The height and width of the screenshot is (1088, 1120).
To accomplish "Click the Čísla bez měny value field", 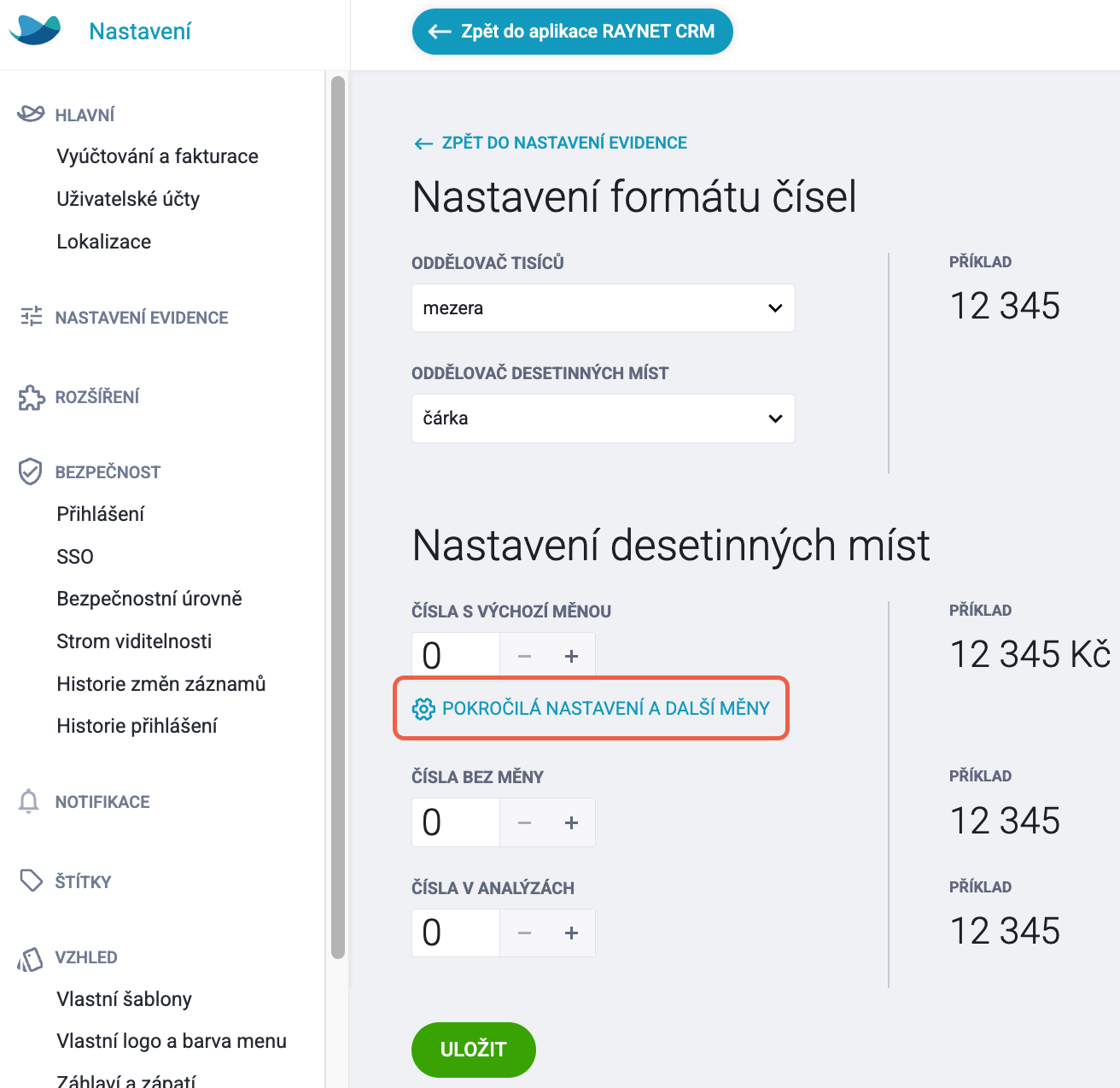I will pyautogui.click(x=456, y=822).
